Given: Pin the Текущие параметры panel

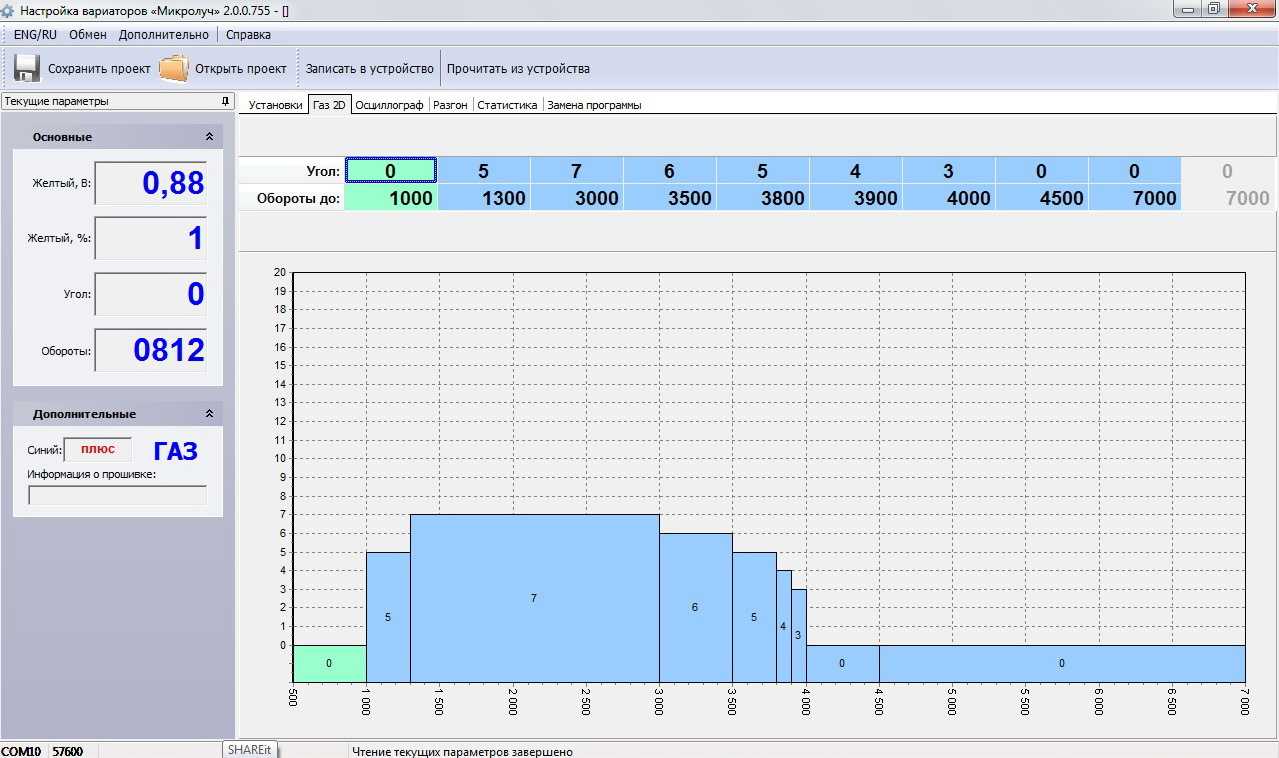Looking at the screenshot, I should [x=225, y=101].
